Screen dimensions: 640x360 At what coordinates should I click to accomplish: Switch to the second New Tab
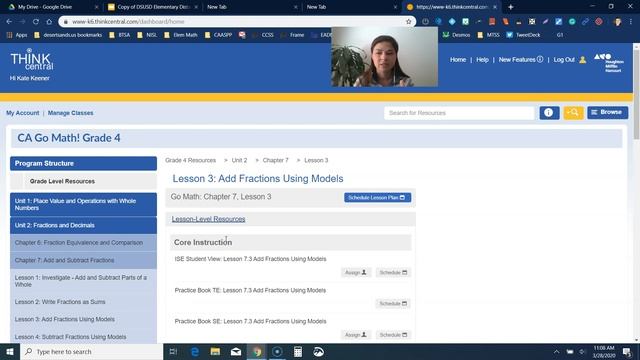pyautogui.click(x=352, y=7)
